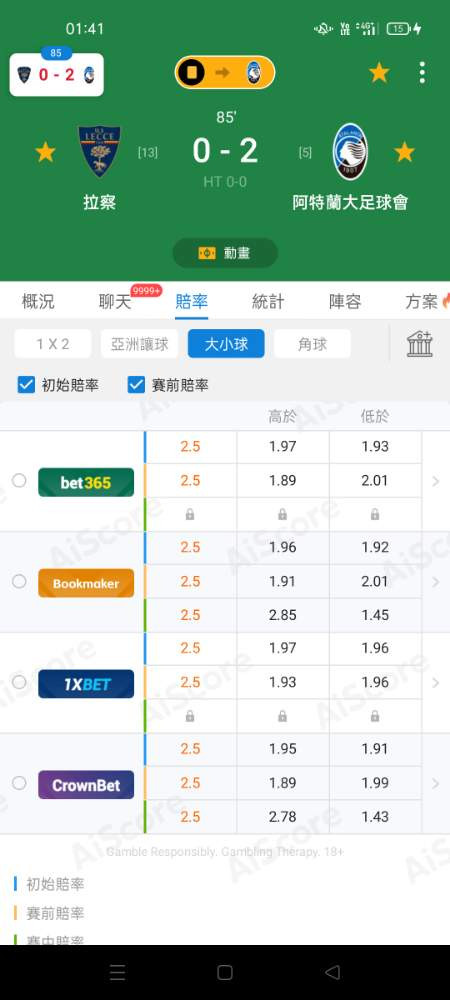
Task: Expand 1XBET odds row chevron
Action: coord(436,682)
